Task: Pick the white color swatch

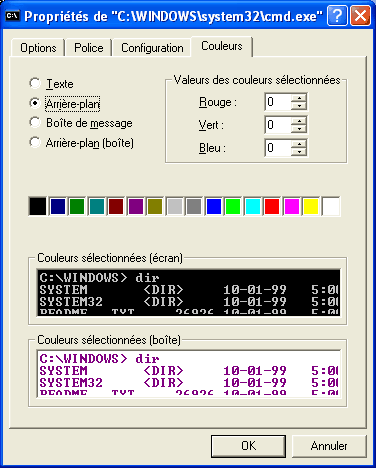Action: pyautogui.click(x=331, y=206)
